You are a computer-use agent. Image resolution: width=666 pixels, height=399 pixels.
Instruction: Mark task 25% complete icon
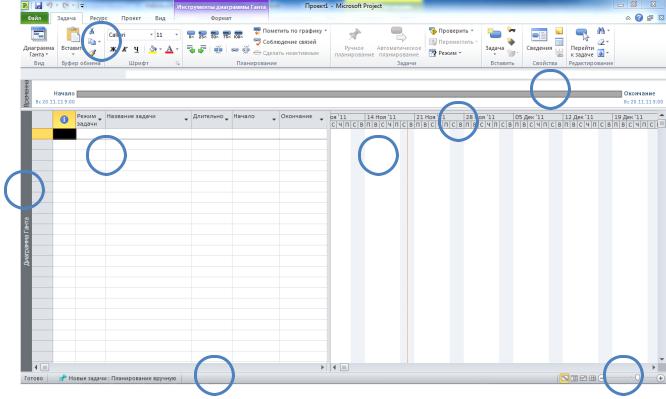(203, 35)
